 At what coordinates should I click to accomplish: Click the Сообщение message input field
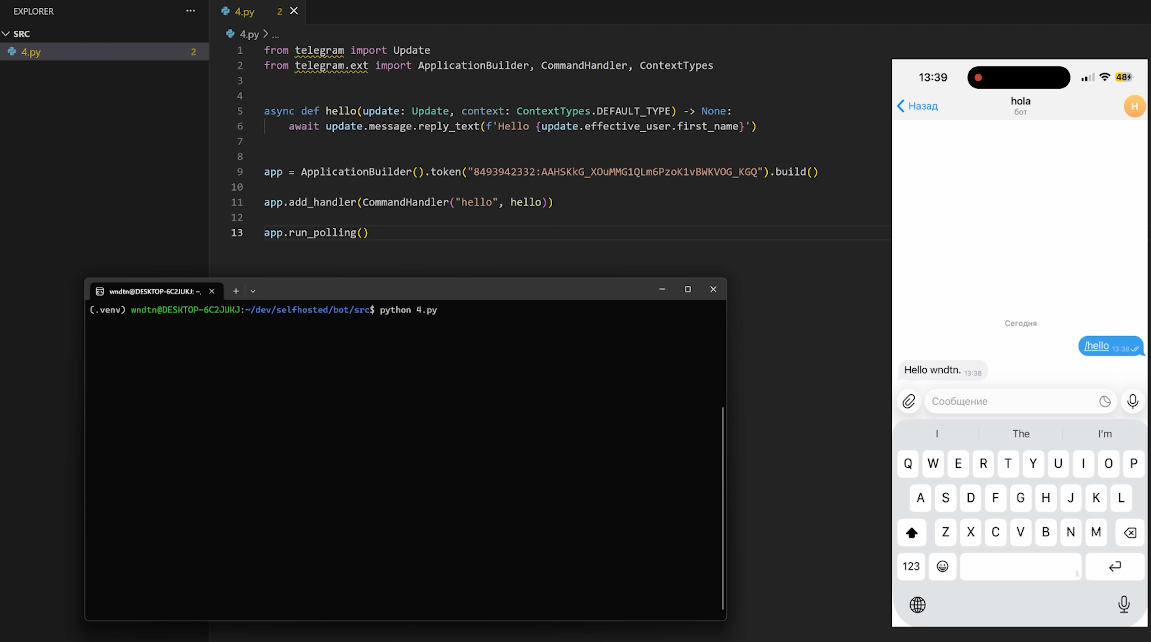(x=1008, y=401)
